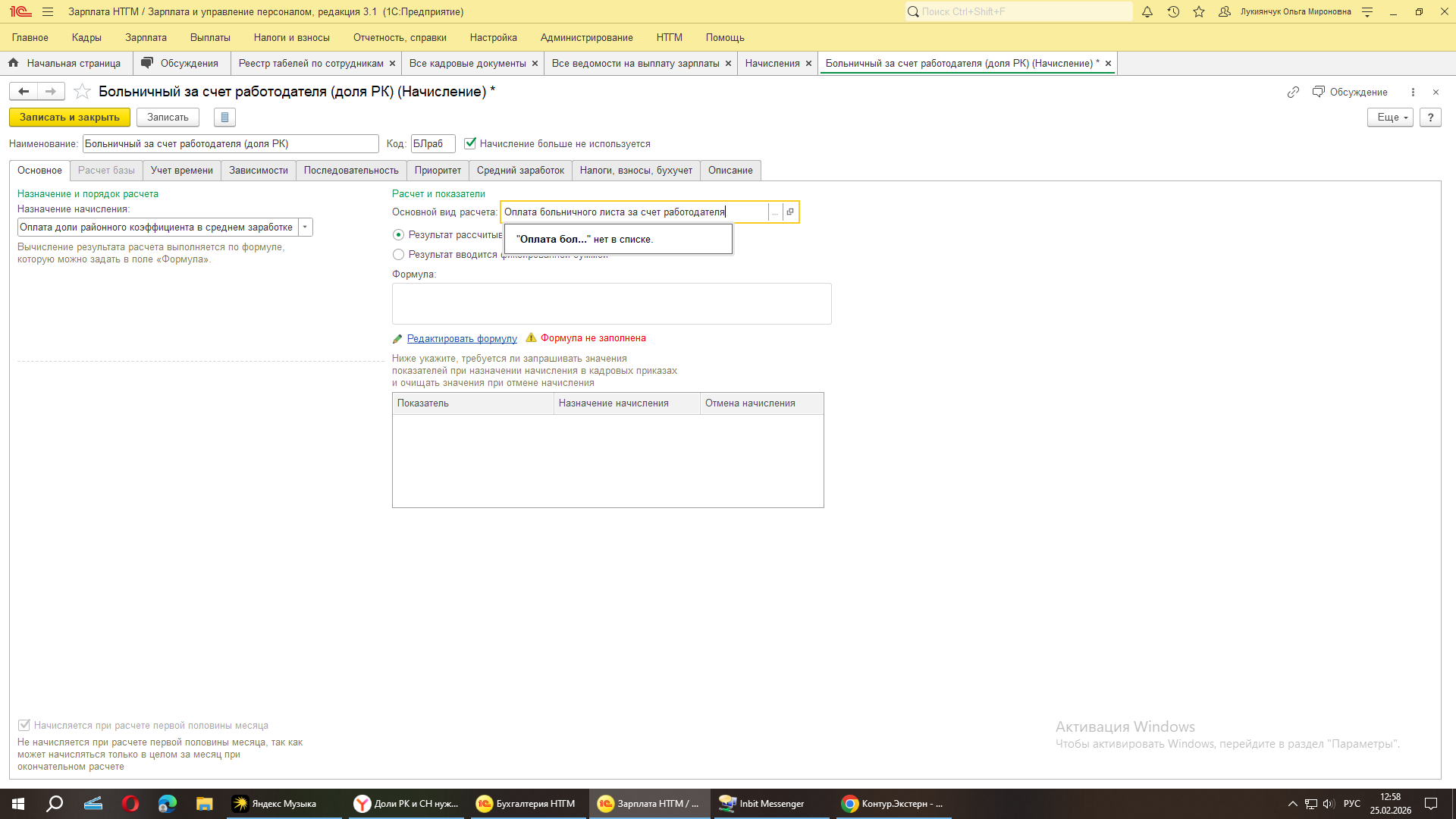Click the get link chain icon
The height and width of the screenshot is (819, 1456).
pyautogui.click(x=1293, y=92)
